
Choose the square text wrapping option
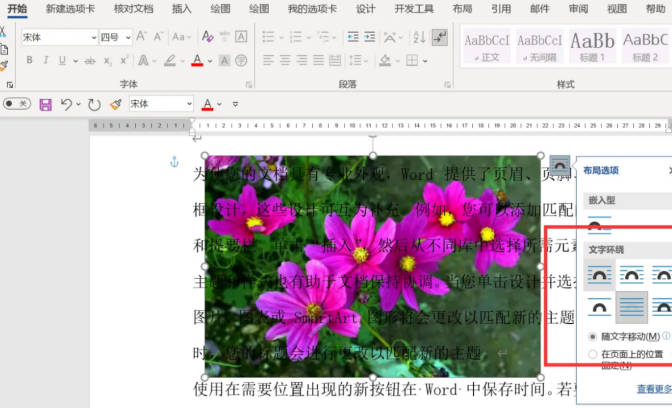point(599,275)
